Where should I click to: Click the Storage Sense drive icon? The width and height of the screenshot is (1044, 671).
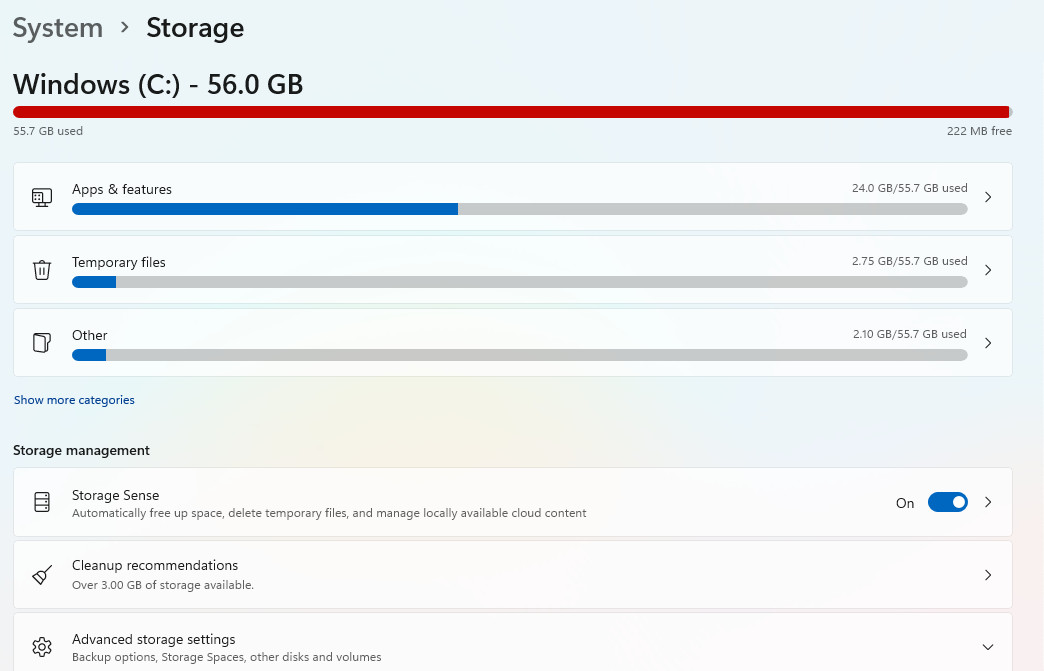[x=42, y=502]
